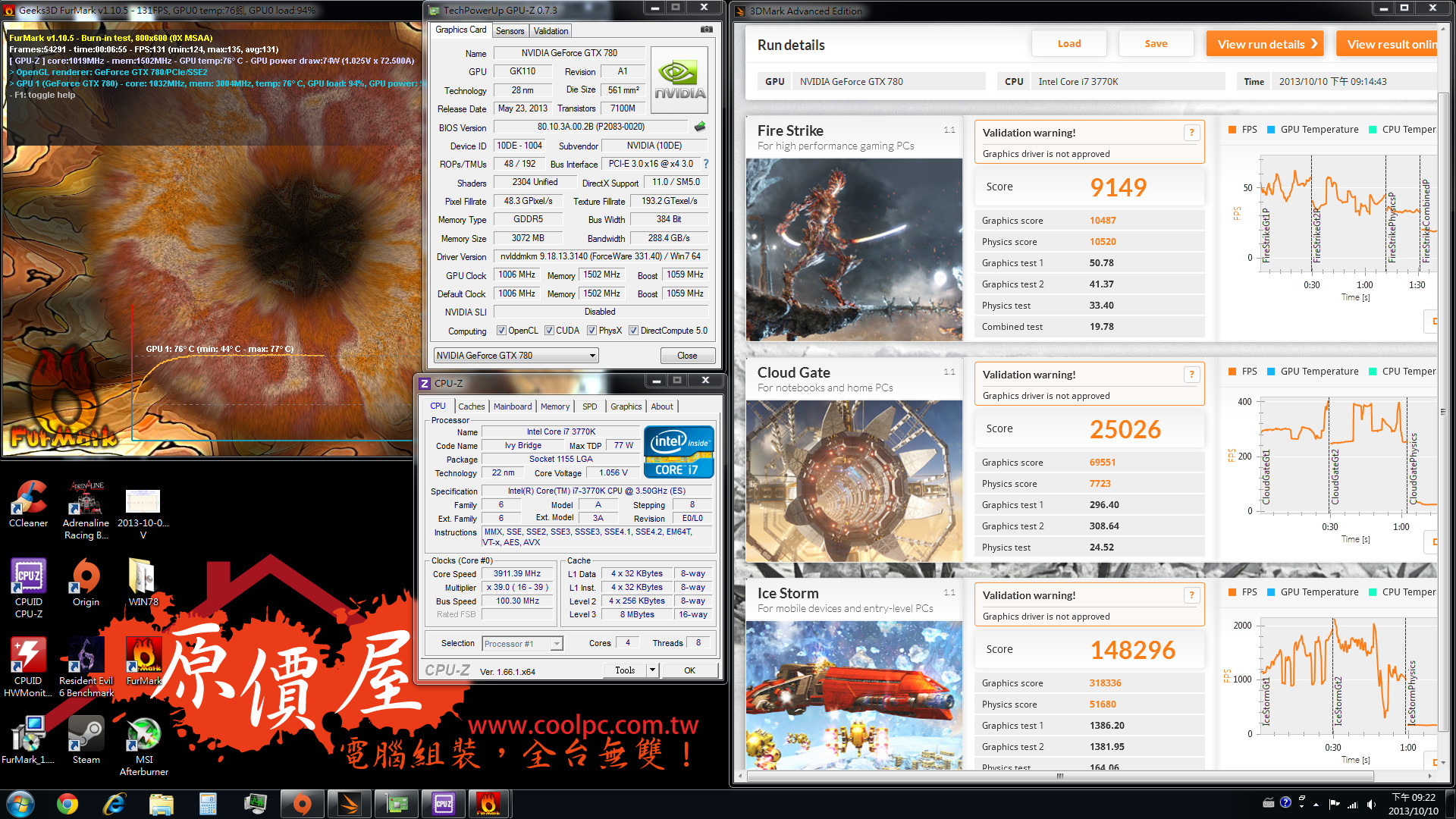1456x819 pixels.
Task: Click the Tools button in CPU-Z
Action: [625, 670]
